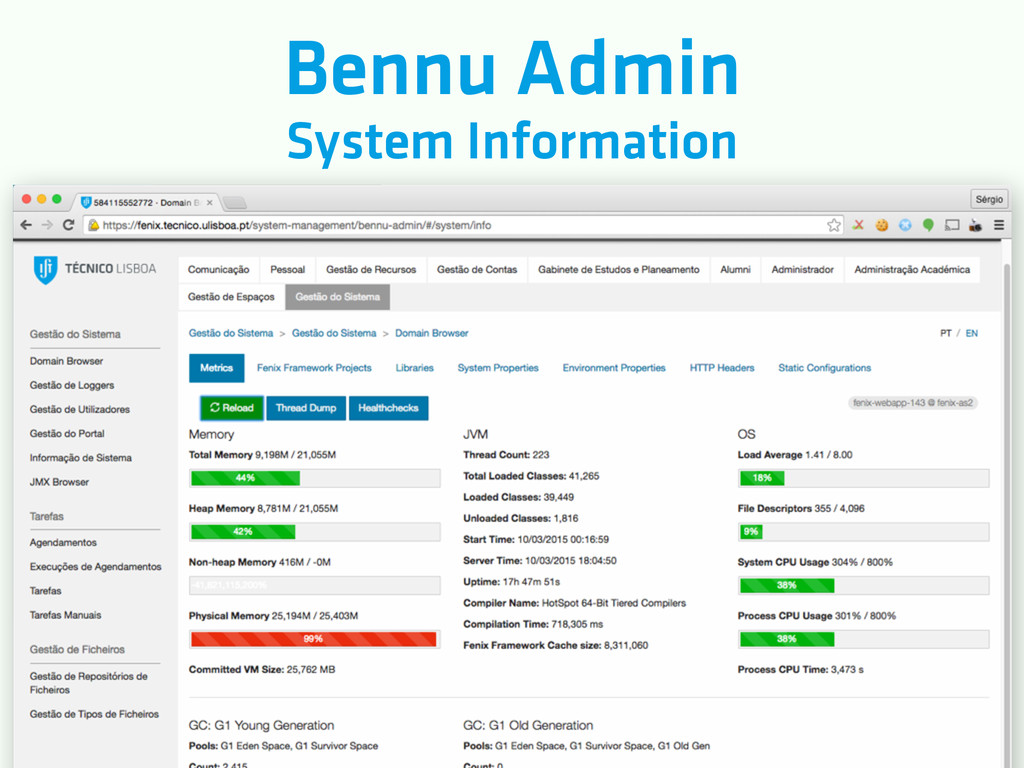Click Heap Memory 42% progress bar
1024x768 pixels.
pos(315,532)
